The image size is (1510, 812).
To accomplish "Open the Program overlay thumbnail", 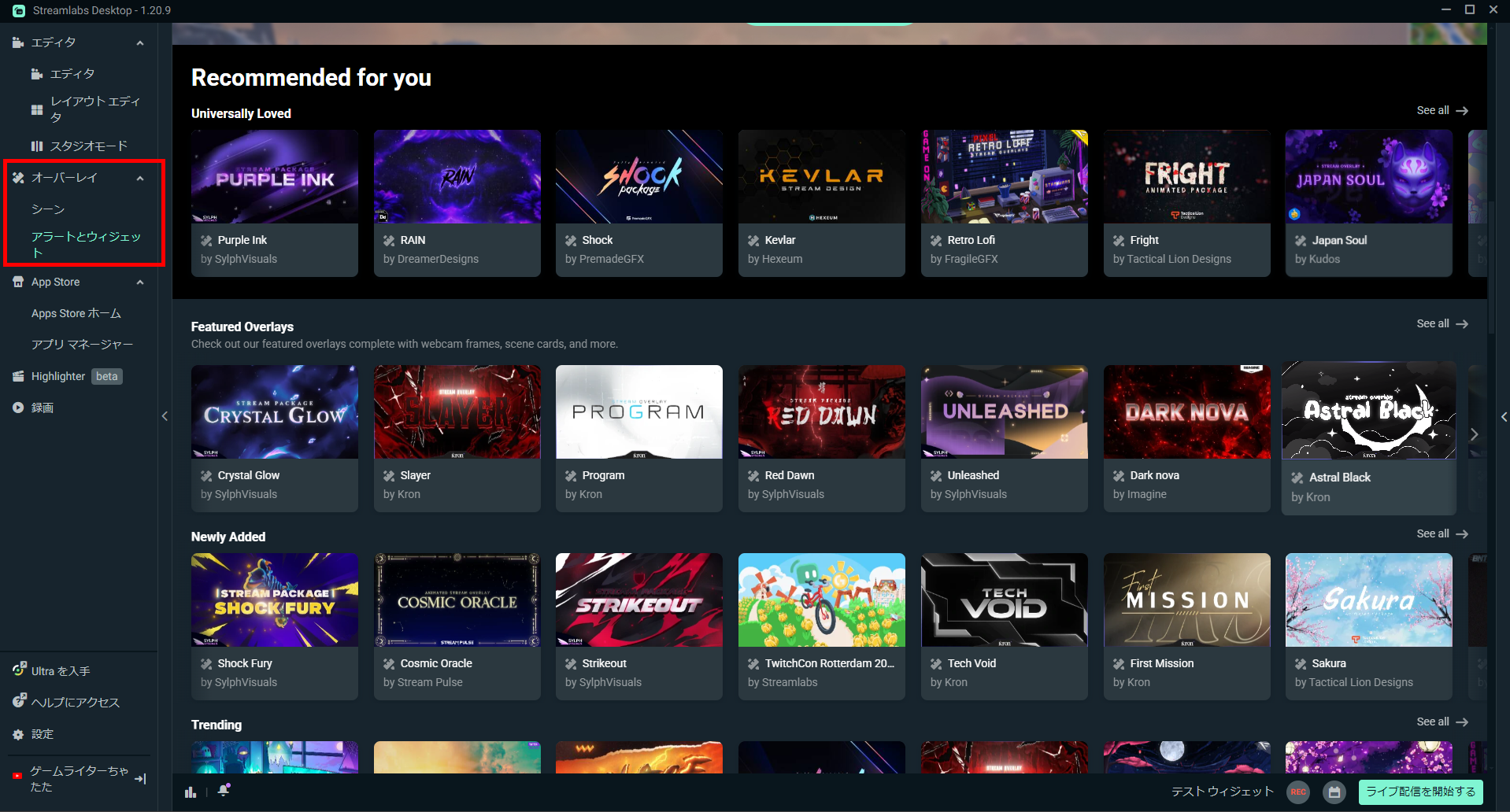I will (639, 412).
